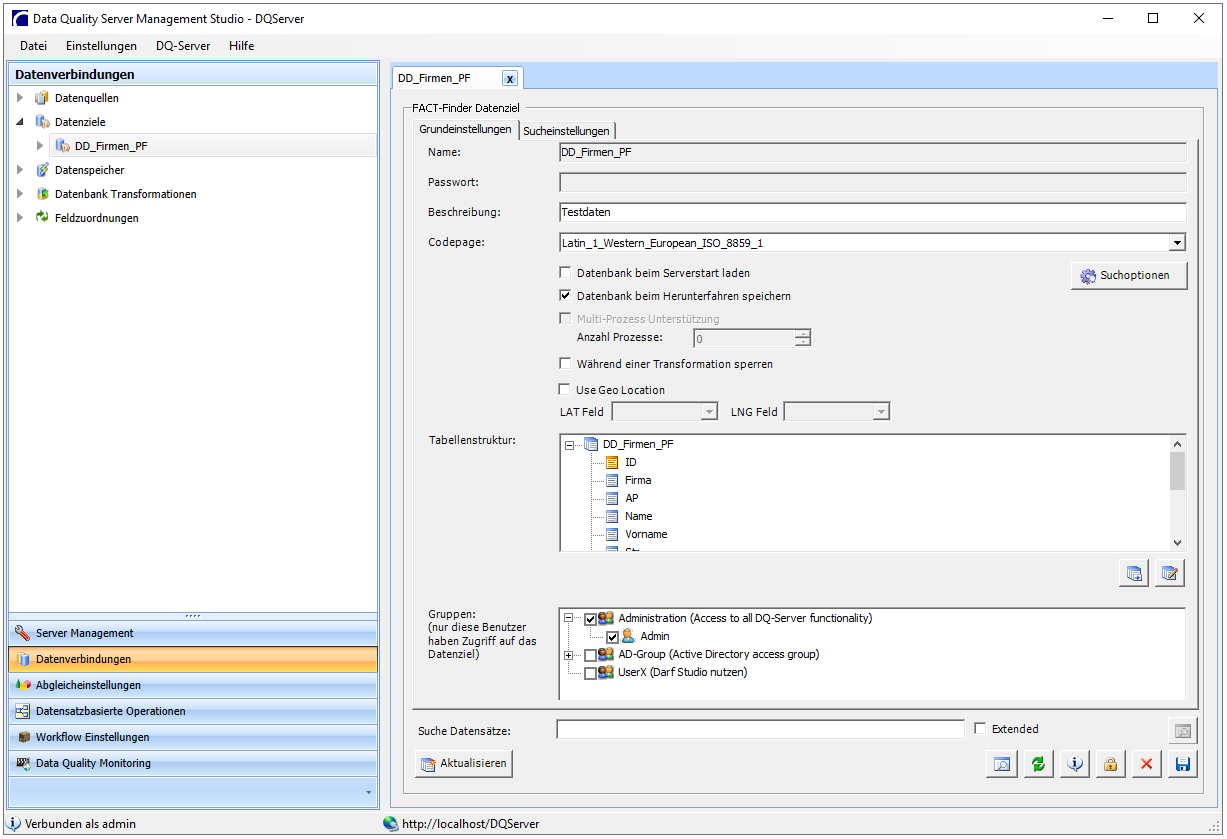Image resolution: width=1227 pixels, height=839 pixels.
Task: Click the DD_Firmen_PF tree node icon
Action: coord(62,146)
